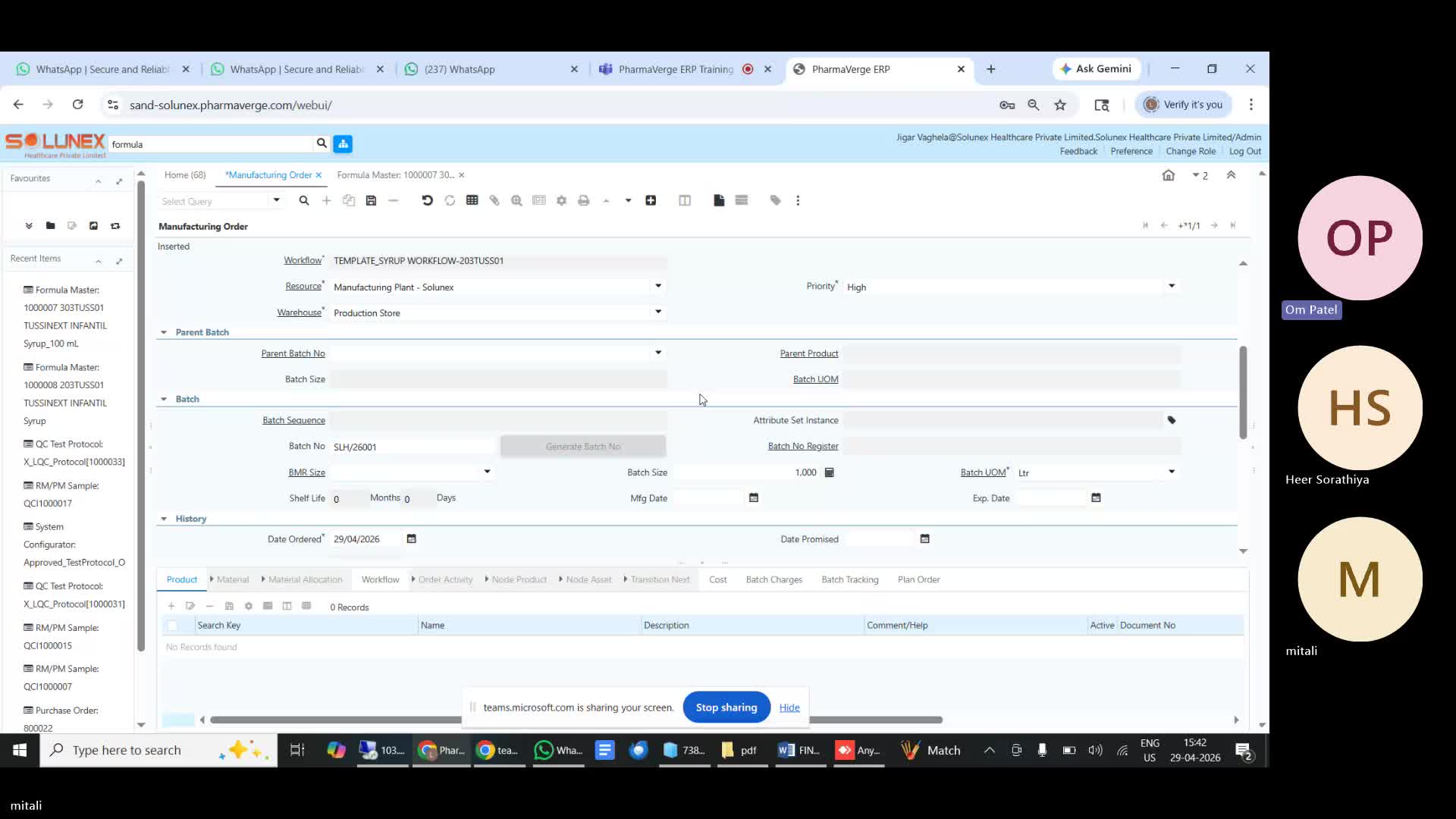Go to the Home house icon

[x=1169, y=175]
